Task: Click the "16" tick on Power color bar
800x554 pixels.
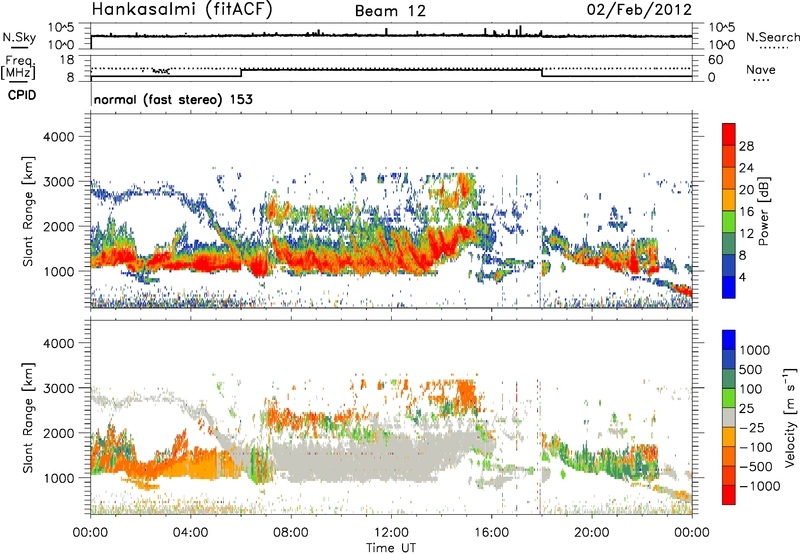Action: pyautogui.click(x=746, y=212)
